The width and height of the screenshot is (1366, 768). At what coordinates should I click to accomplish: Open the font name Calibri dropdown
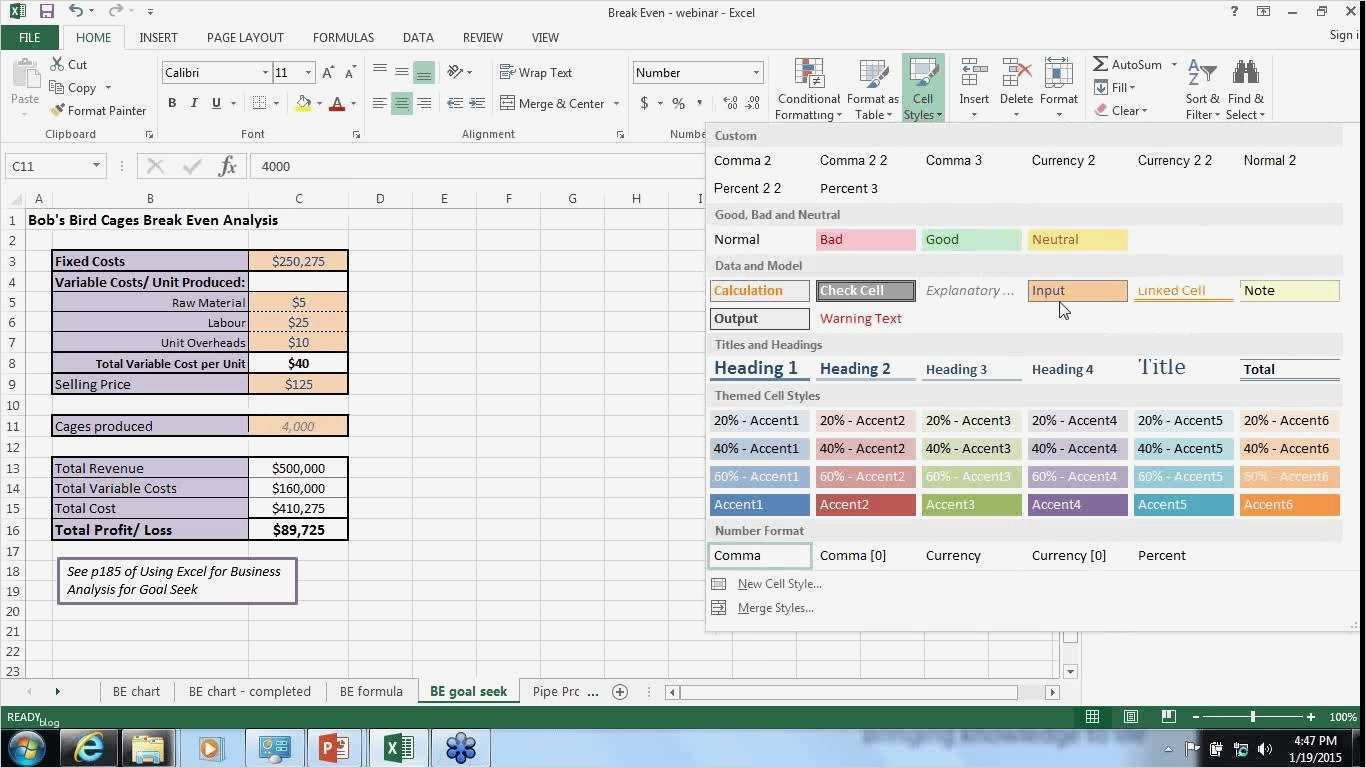[x=265, y=73]
